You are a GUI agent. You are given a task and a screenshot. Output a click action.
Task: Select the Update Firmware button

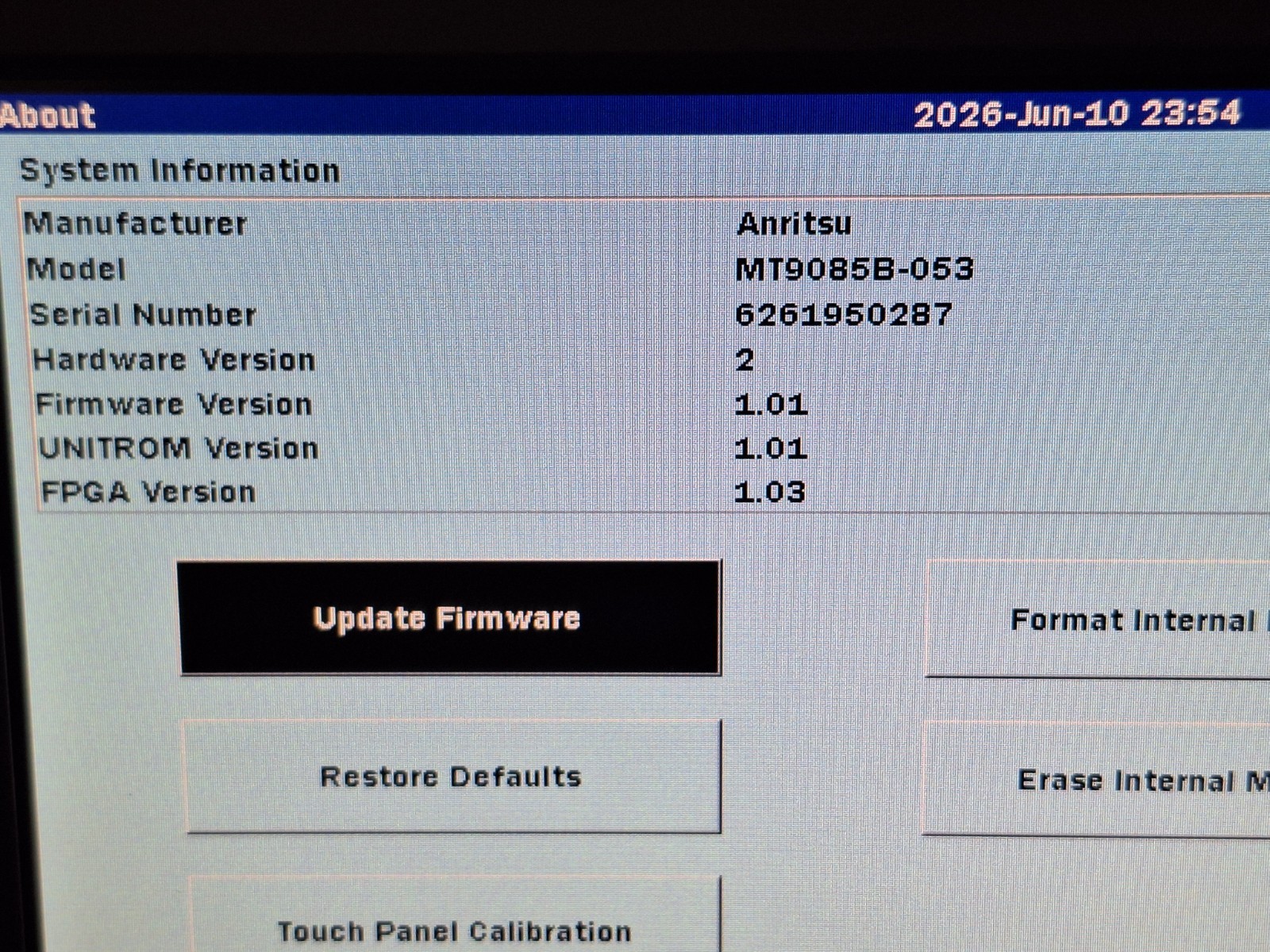pyautogui.click(x=450, y=618)
